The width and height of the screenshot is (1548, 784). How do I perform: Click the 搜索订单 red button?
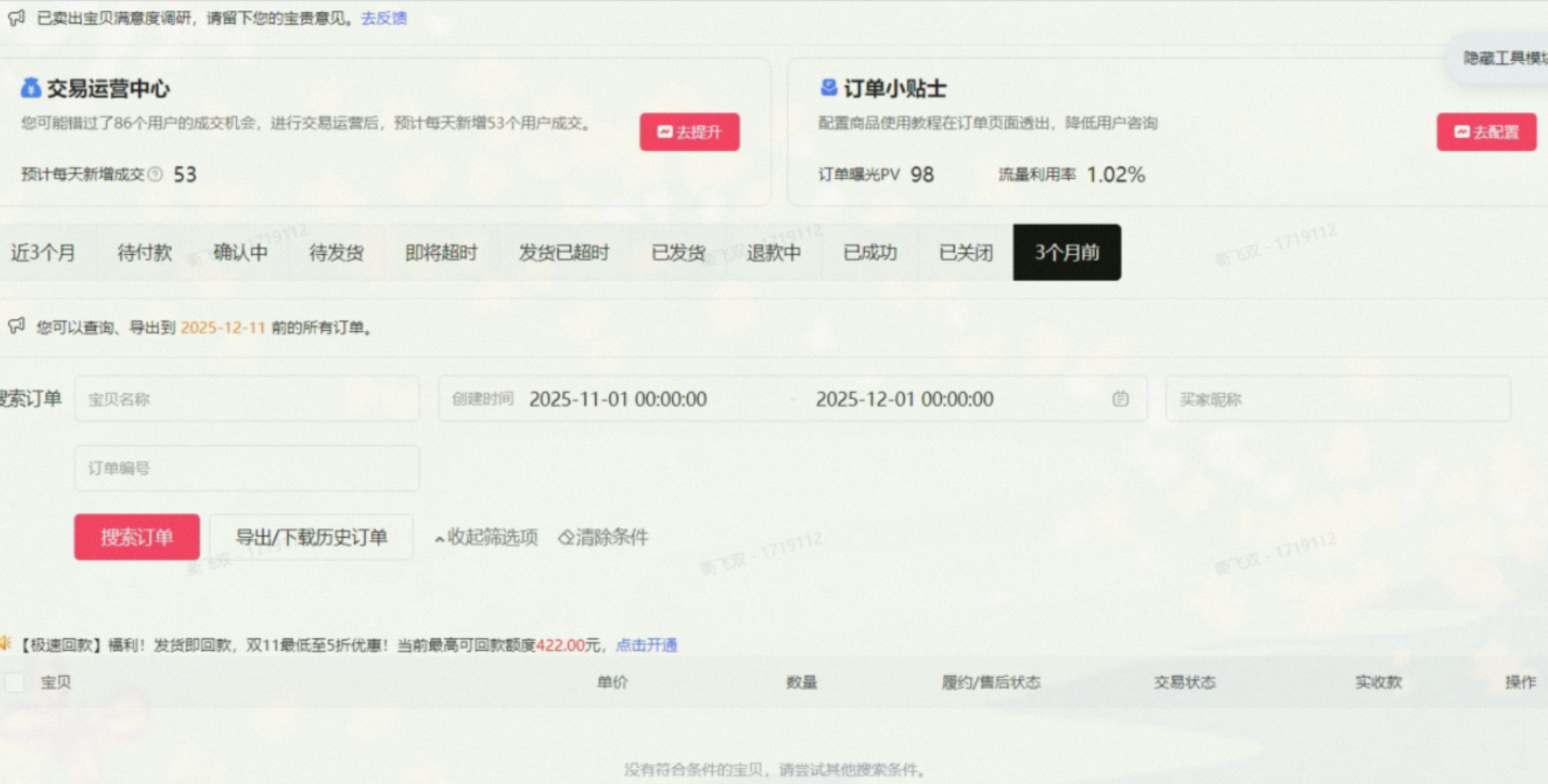[x=137, y=537]
